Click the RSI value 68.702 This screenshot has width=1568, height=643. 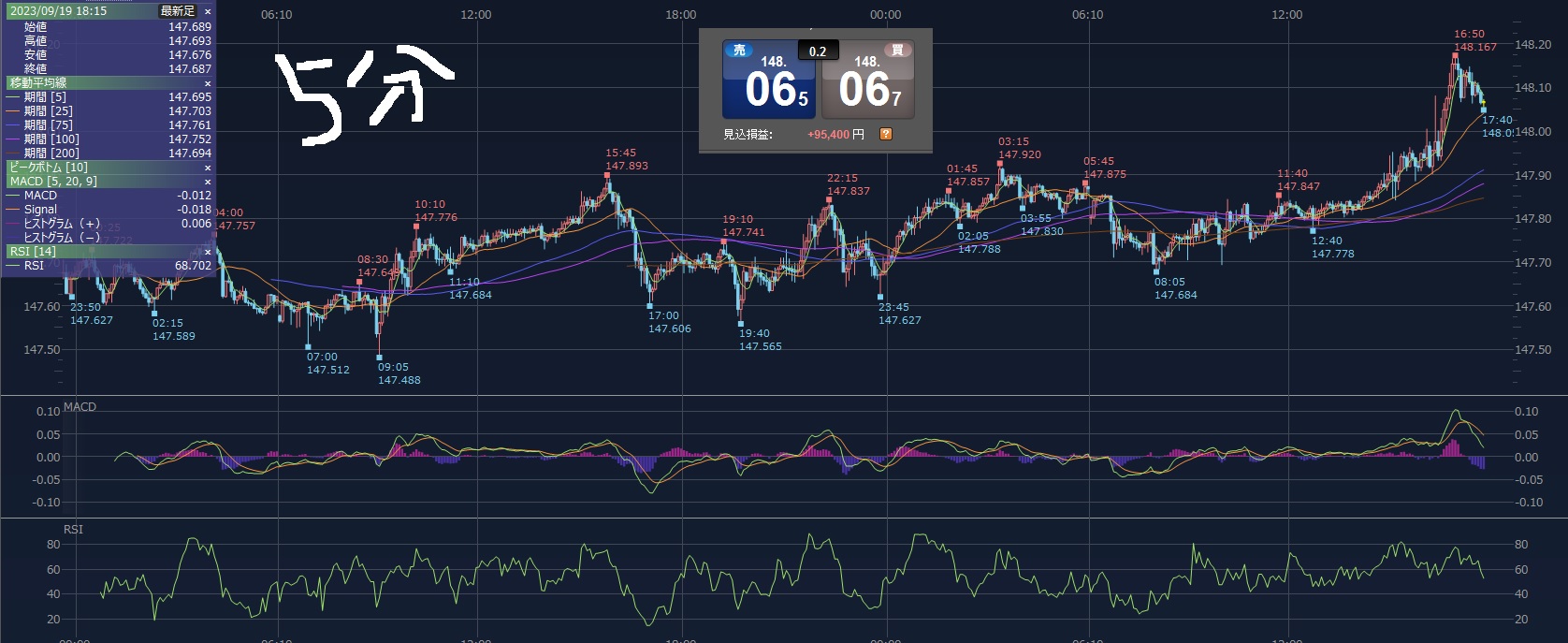tap(193, 266)
